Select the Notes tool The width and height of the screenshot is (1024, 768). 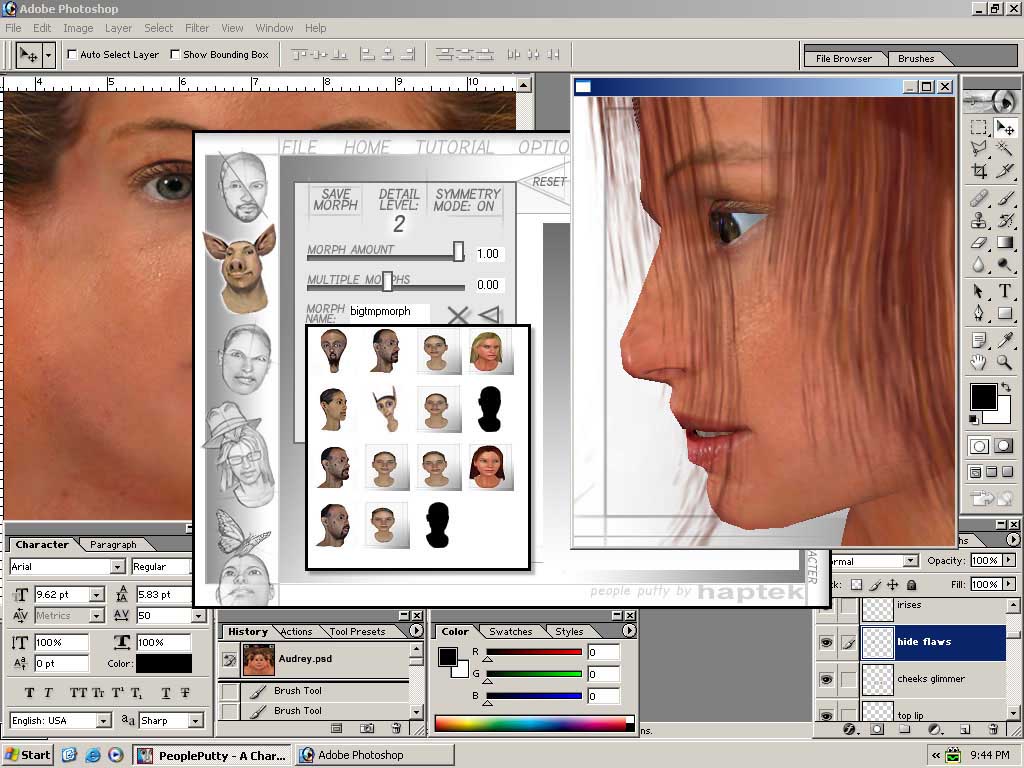(x=978, y=340)
